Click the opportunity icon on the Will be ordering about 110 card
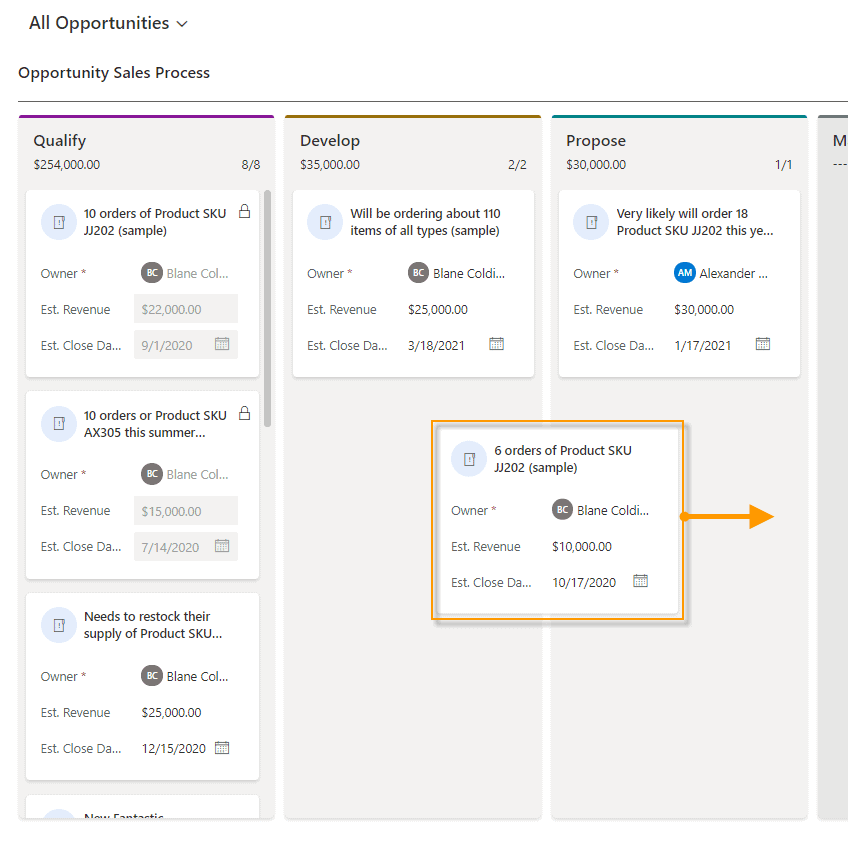Viewport: 848px width, 841px height. (325, 222)
